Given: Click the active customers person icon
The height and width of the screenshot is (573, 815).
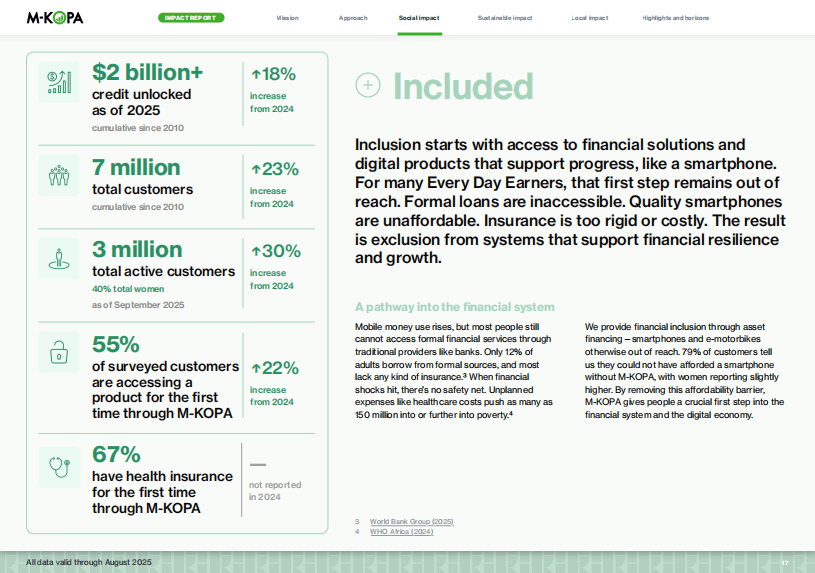Looking at the screenshot, I should (x=58, y=260).
